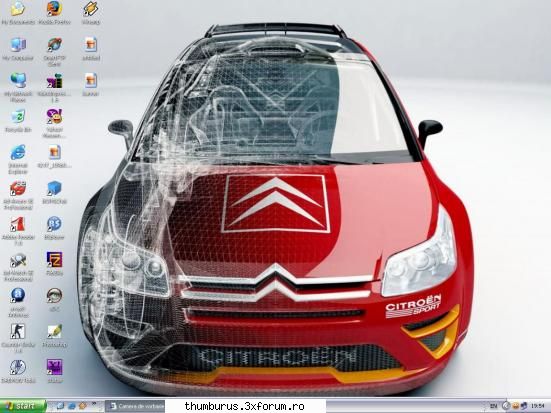Open the Mozilla Firefox desktop shortcut
The height and width of the screenshot is (413, 551).
[x=54, y=8]
